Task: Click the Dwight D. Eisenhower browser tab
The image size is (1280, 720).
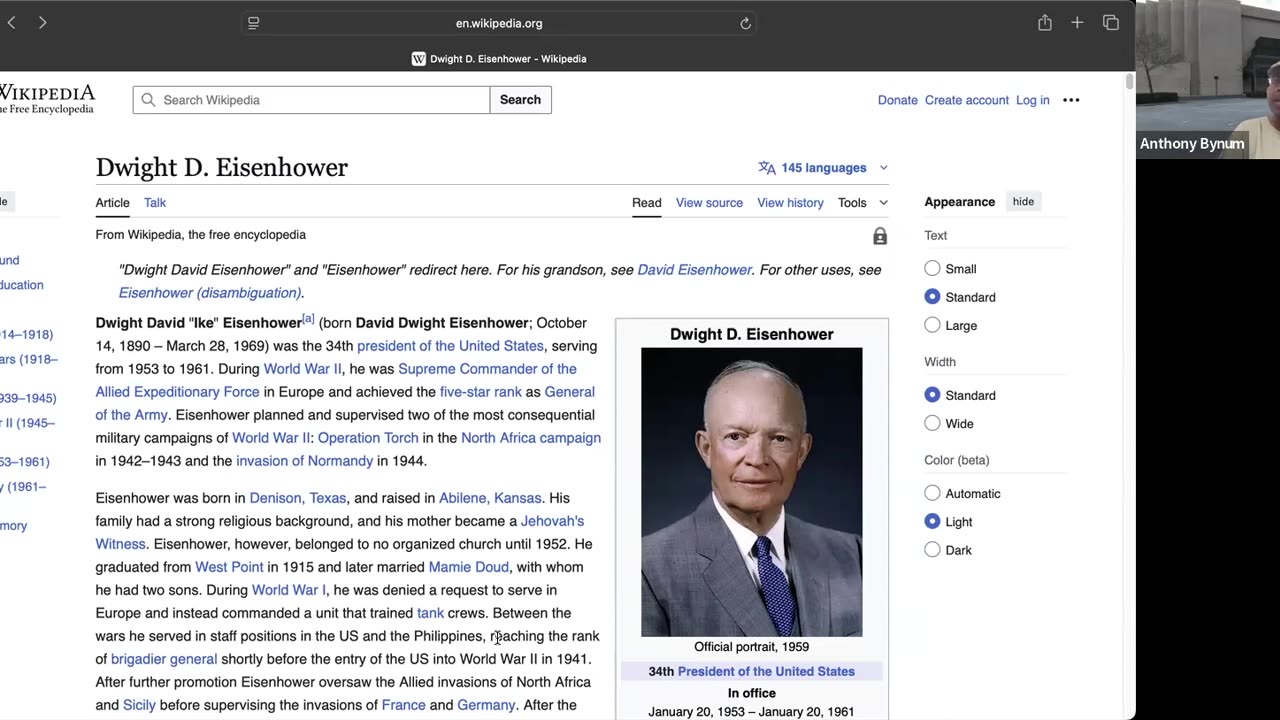Action: point(499,59)
